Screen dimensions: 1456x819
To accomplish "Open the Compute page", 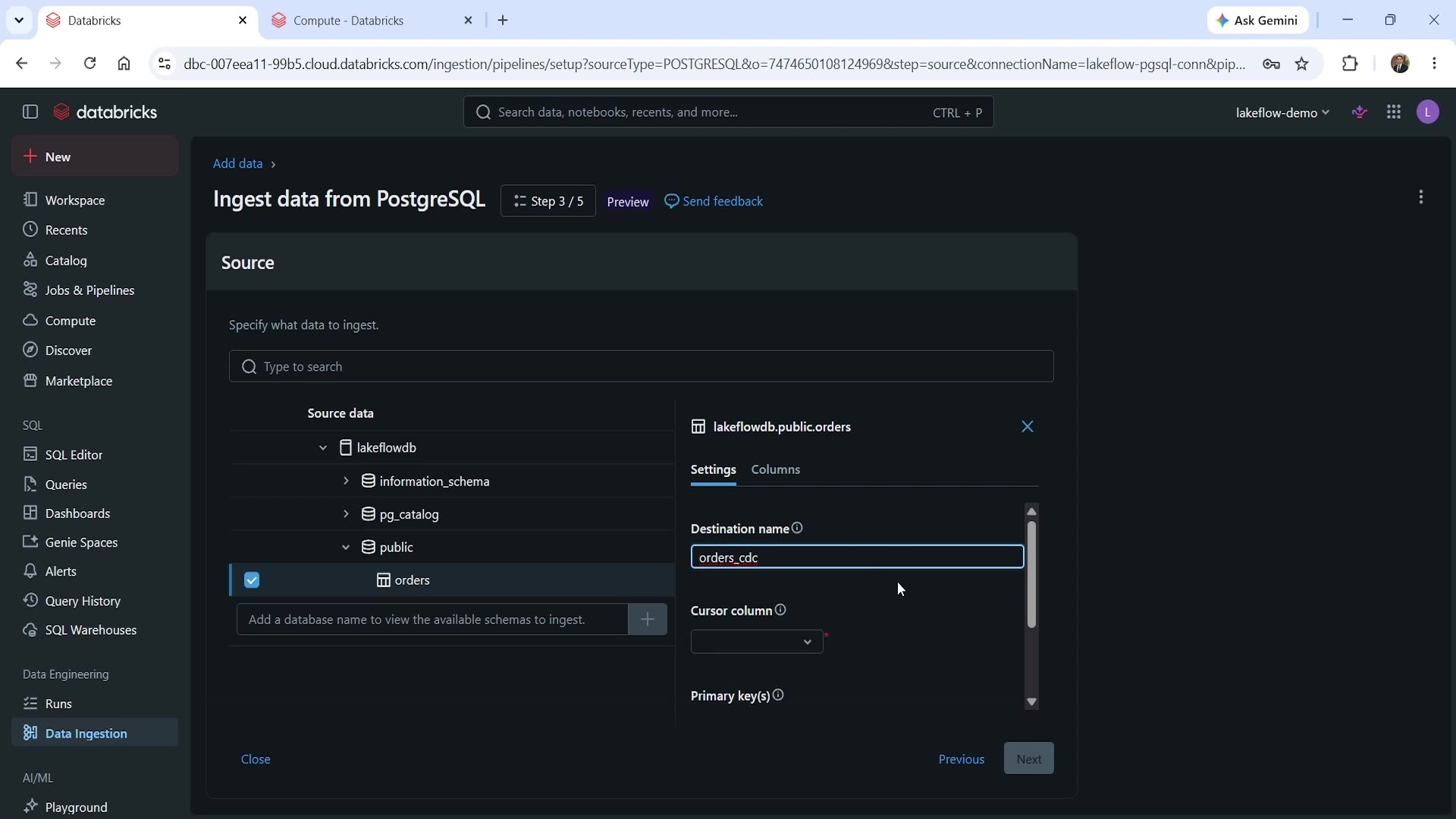I will (x=95, y=321).
